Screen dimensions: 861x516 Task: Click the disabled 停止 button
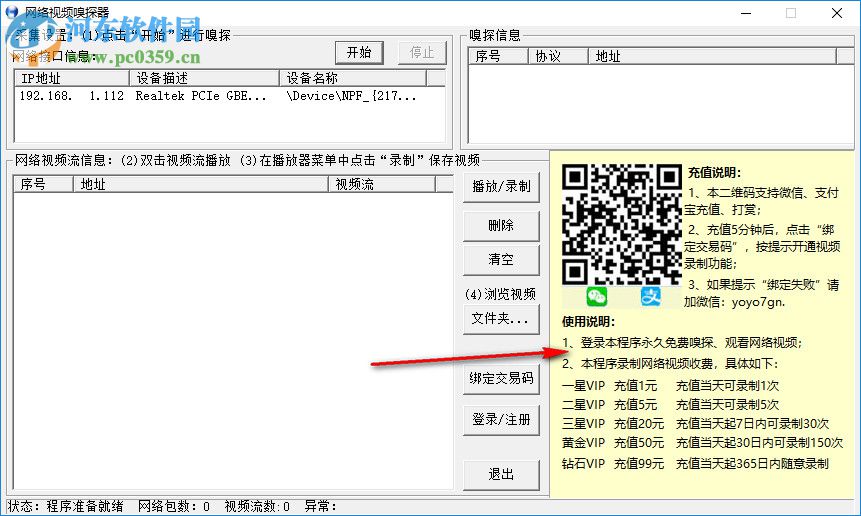pos(422,53)
